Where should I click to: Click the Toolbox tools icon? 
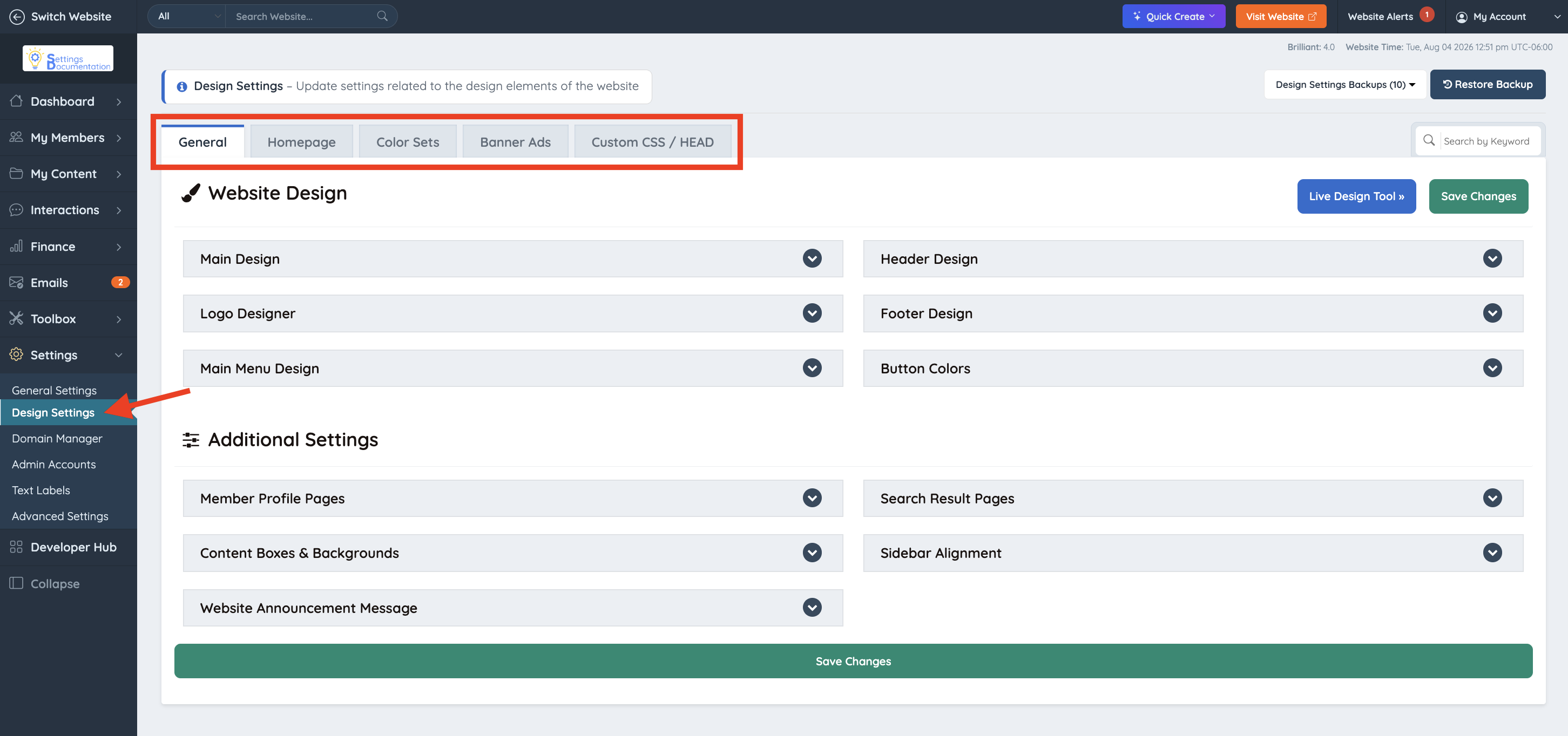point(16,319)
